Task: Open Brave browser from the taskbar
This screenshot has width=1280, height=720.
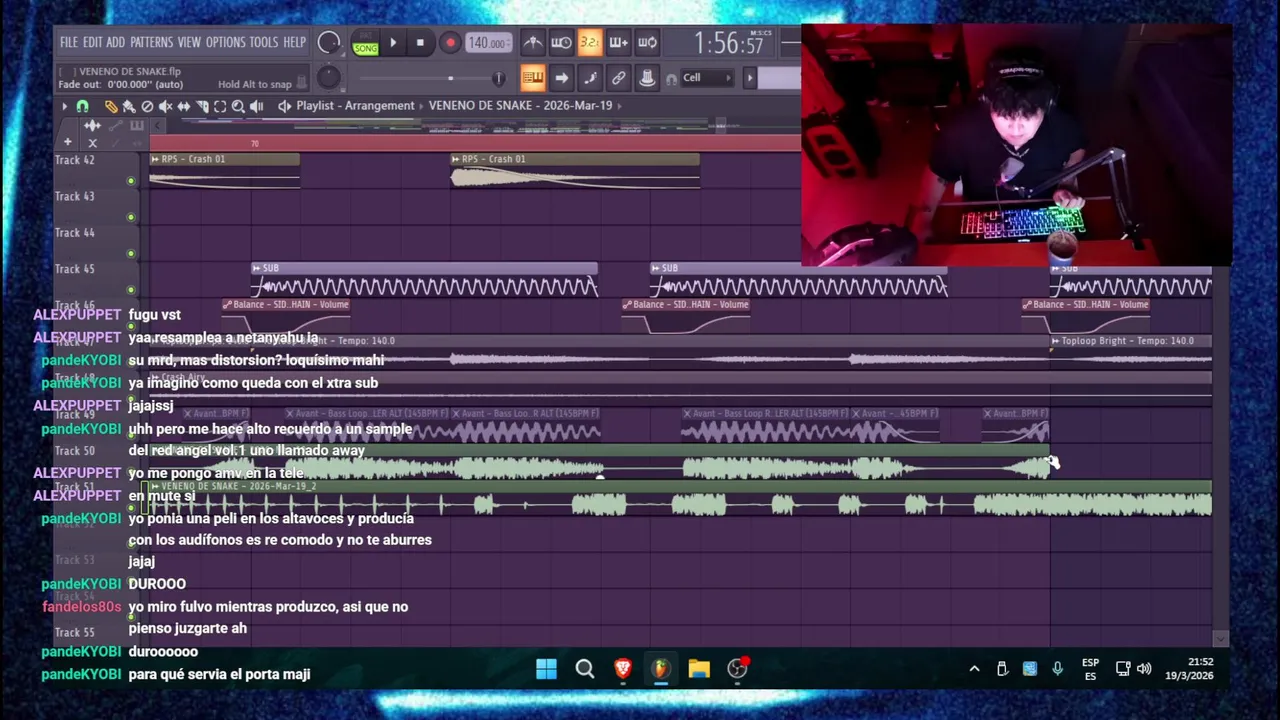Action: tap(623, 669)
